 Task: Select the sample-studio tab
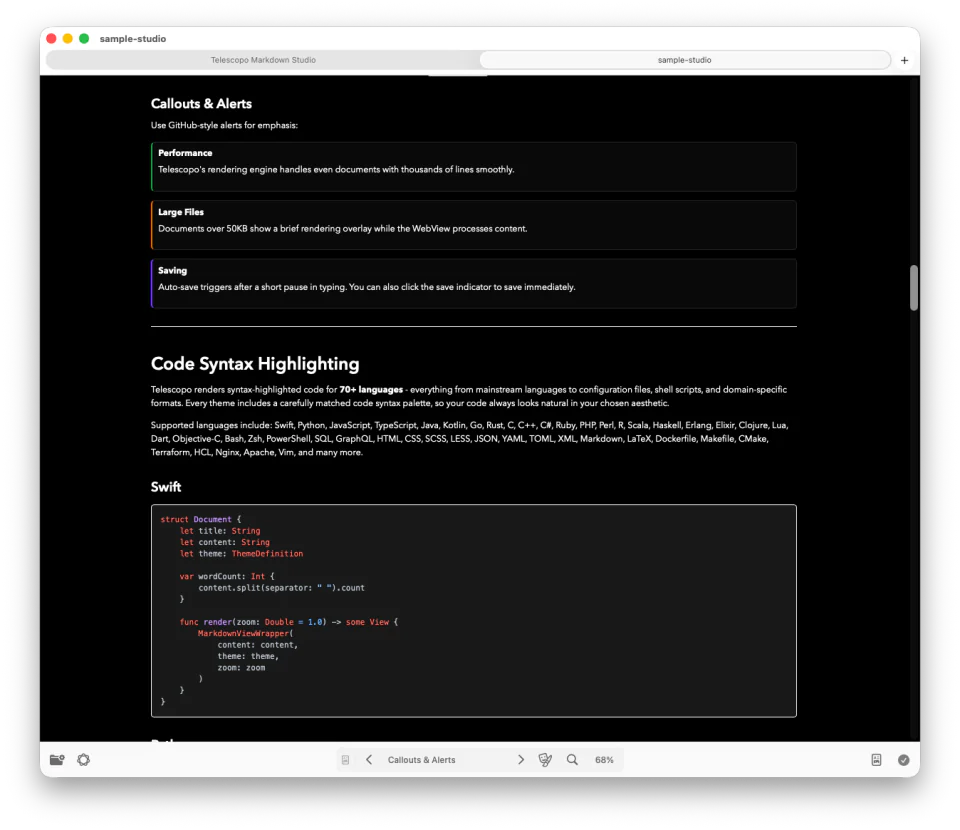[x=684, y=60]
